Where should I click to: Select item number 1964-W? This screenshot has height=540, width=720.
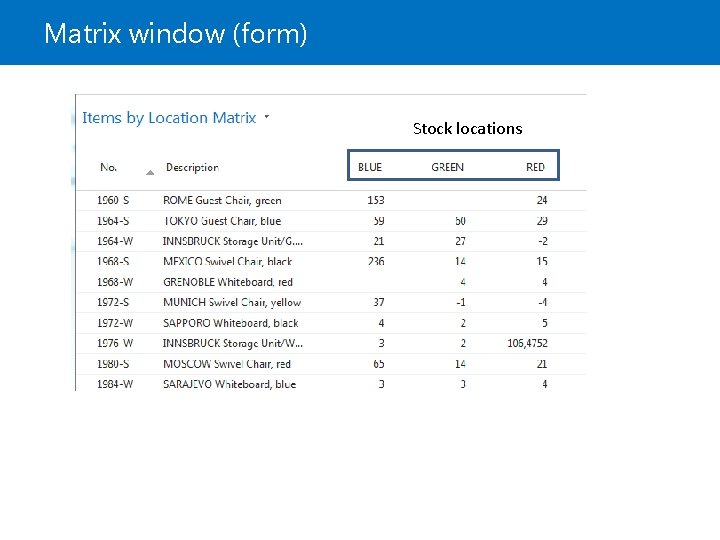[115, 241]
